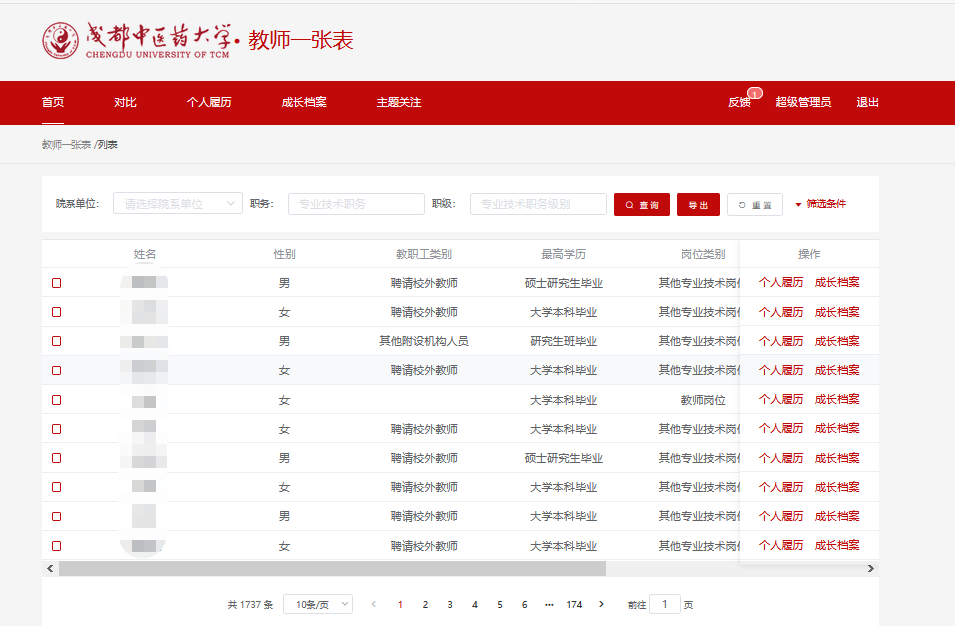The height and width of the screenshot is (626, 955).
Task: Select the fifth row checkbox for 教师岗位
Action: (x=57, y=400)
